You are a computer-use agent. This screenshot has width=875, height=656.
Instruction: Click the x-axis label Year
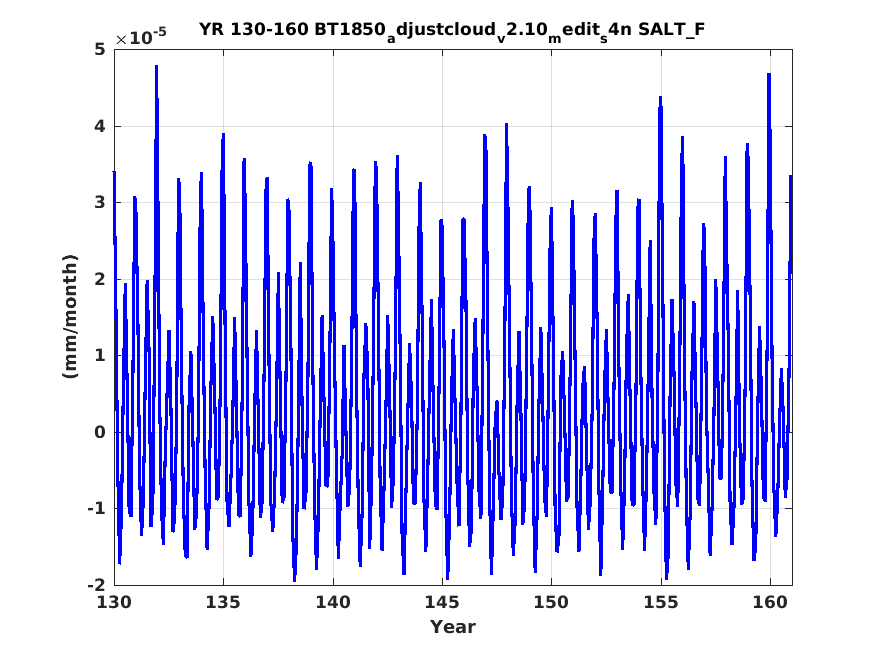point(453,627)
